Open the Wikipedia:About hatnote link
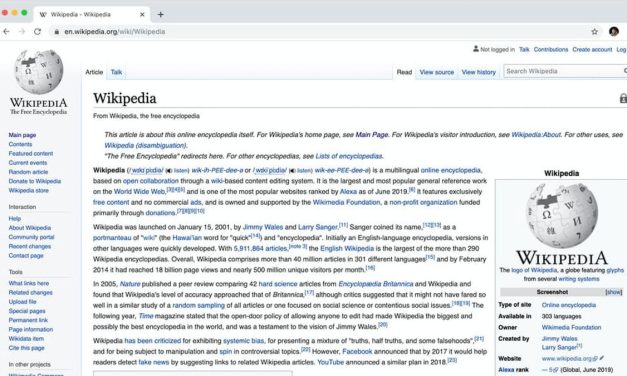627x376 pixels. pyautogui.click(x=536, y=135)
